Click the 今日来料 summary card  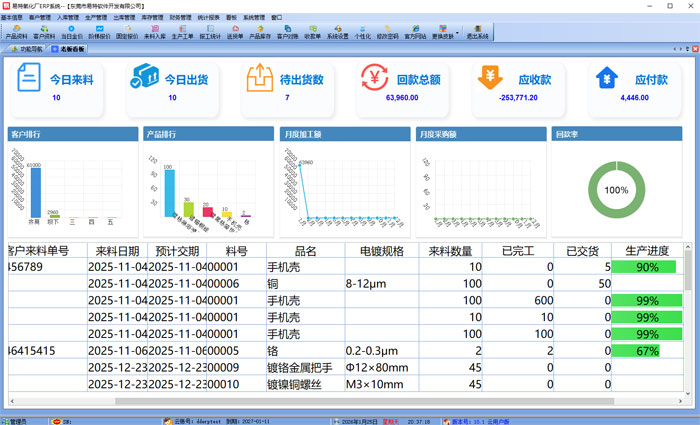(x=57, y=85)
